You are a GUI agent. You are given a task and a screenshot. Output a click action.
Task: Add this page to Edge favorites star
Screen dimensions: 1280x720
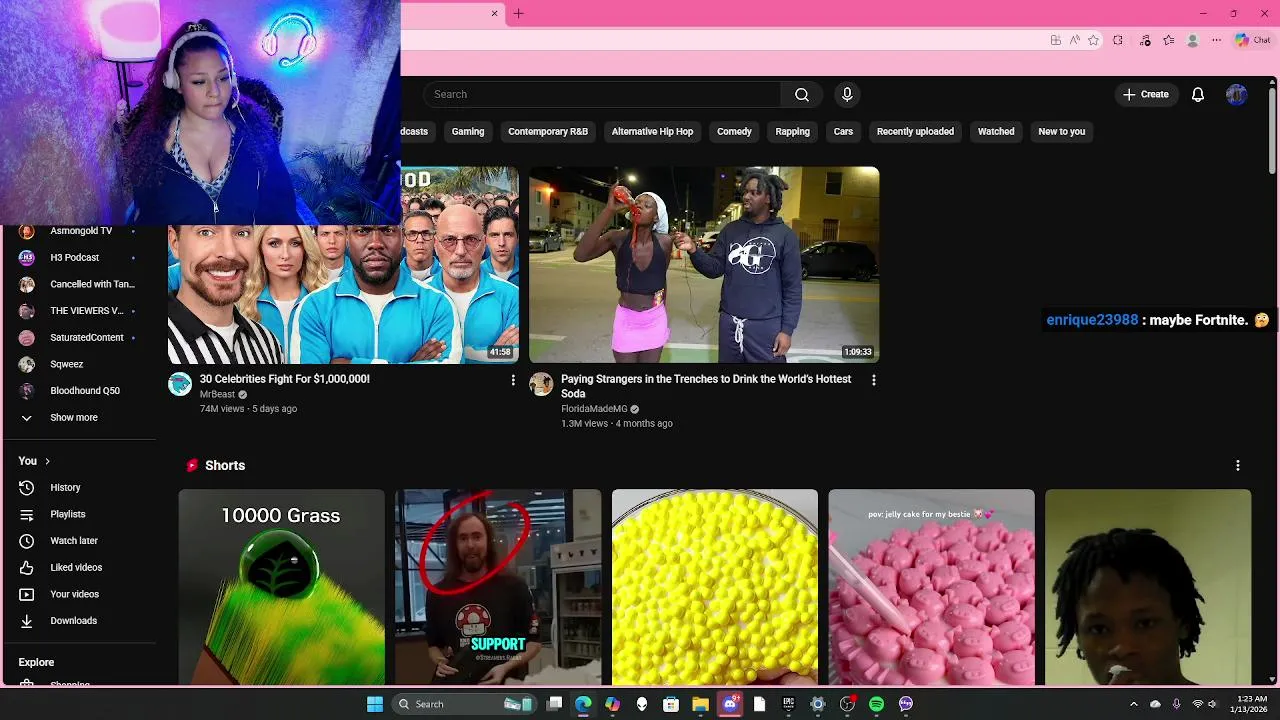1093,40
